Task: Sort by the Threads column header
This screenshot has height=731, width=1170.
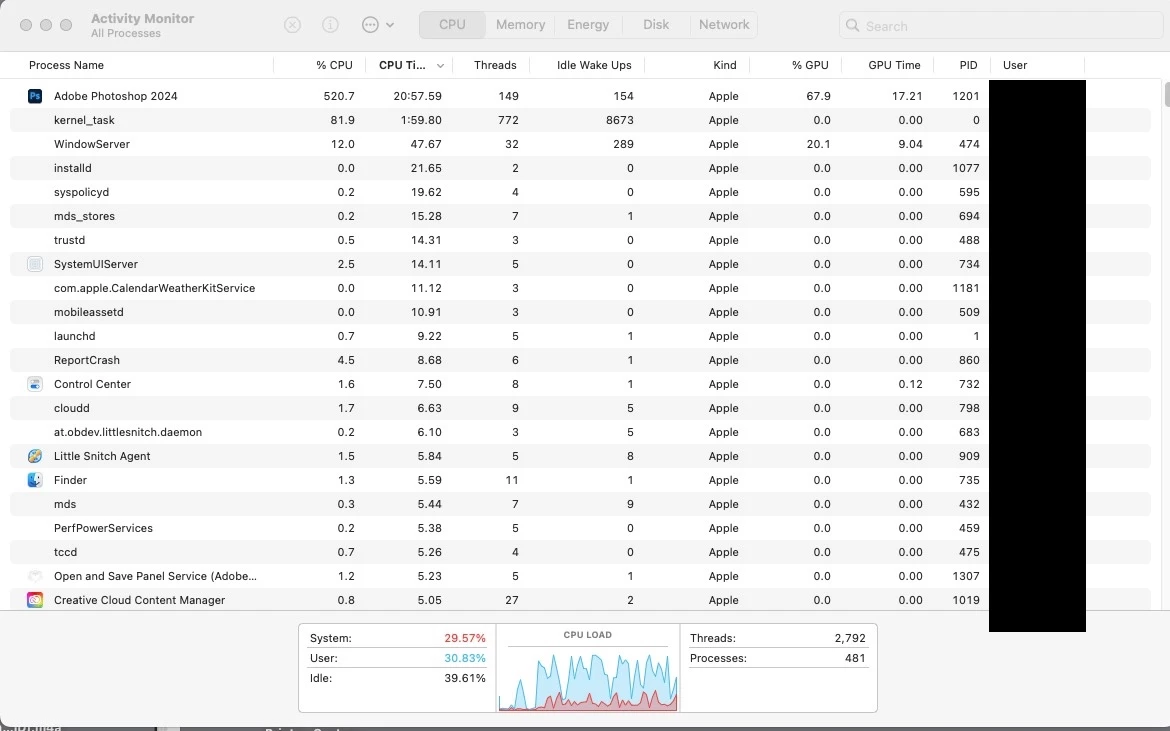Action: coord(495,65)
